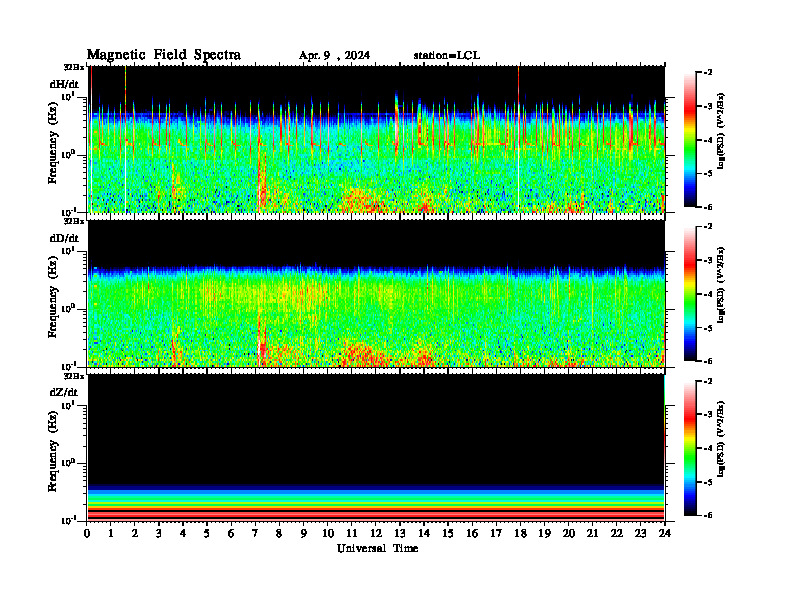The width and height of the screenshot is (792, 612).
Task: Click the 32Hz label atop dD/dt panel
Action: click(74, 221)
